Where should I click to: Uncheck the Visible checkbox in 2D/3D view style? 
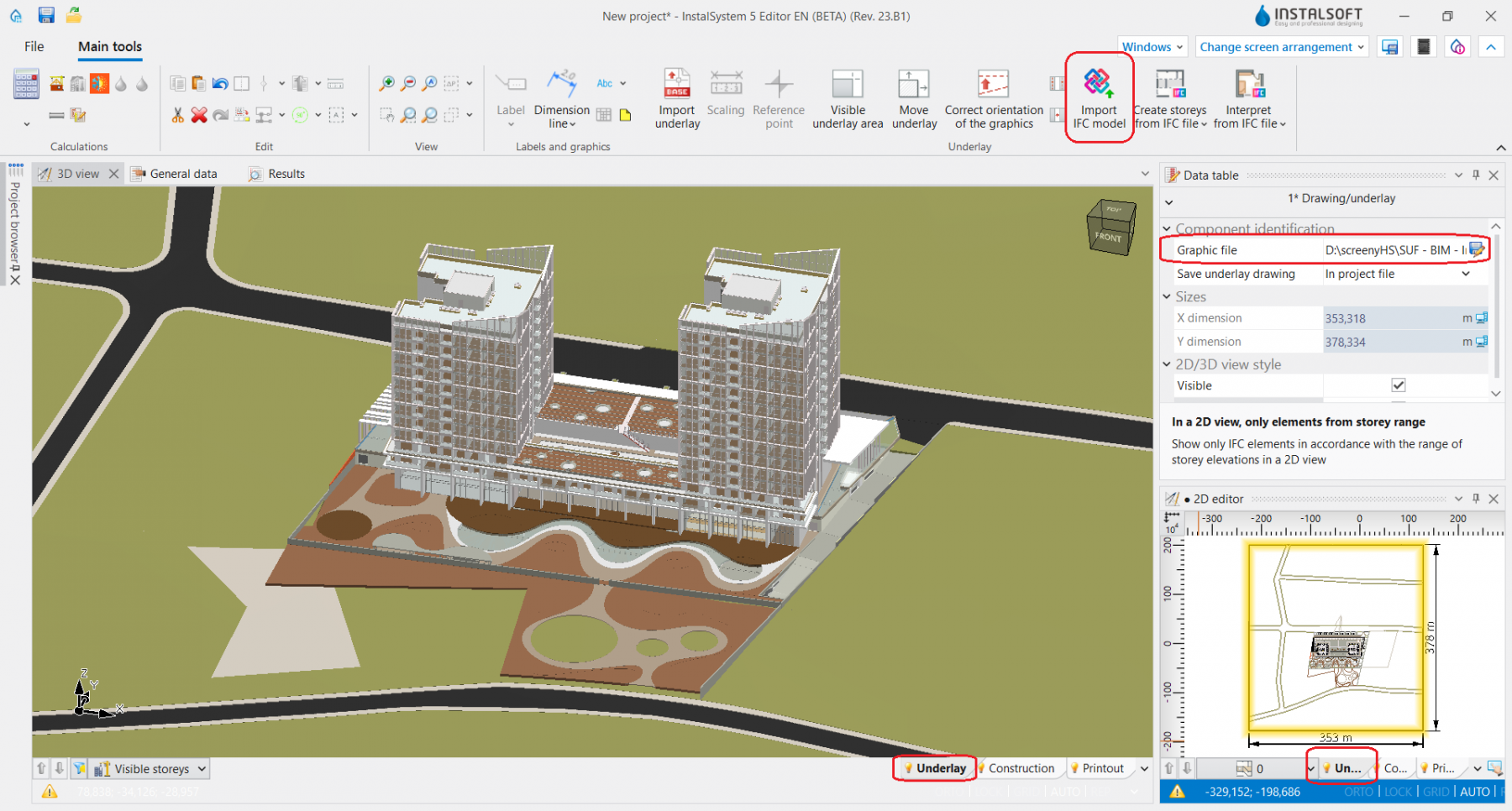click(x=1398, y=385)
